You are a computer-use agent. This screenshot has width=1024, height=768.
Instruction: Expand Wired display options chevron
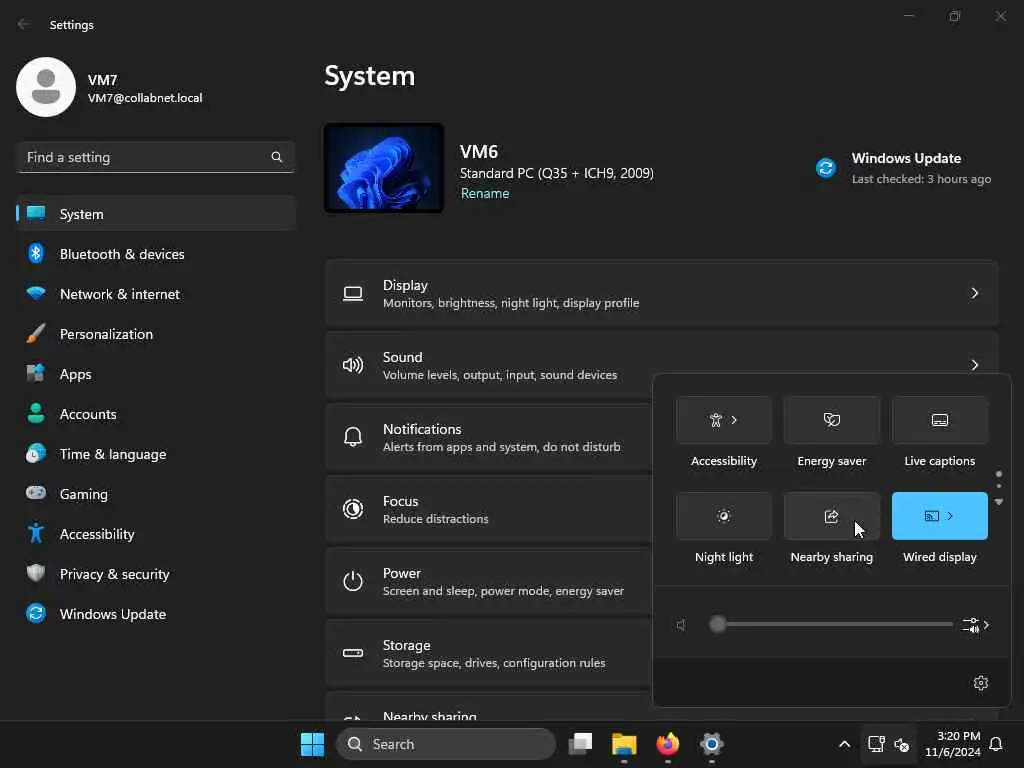click(x=950, y=516)
